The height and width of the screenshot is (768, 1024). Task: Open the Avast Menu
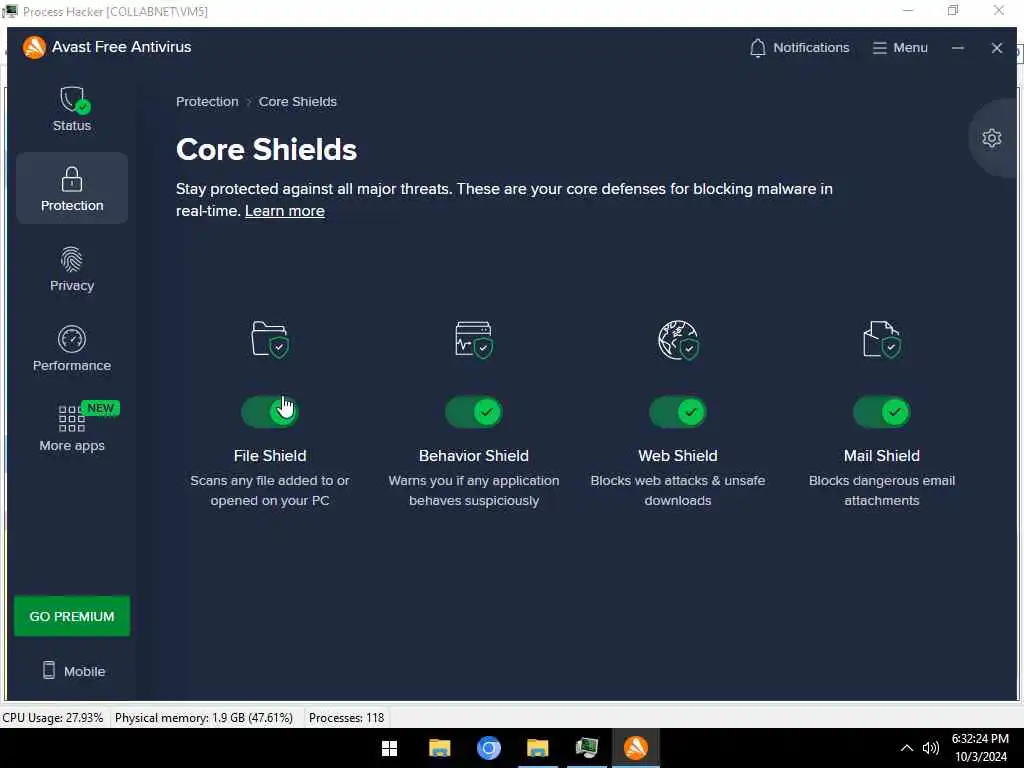click(x=900, y=48)
